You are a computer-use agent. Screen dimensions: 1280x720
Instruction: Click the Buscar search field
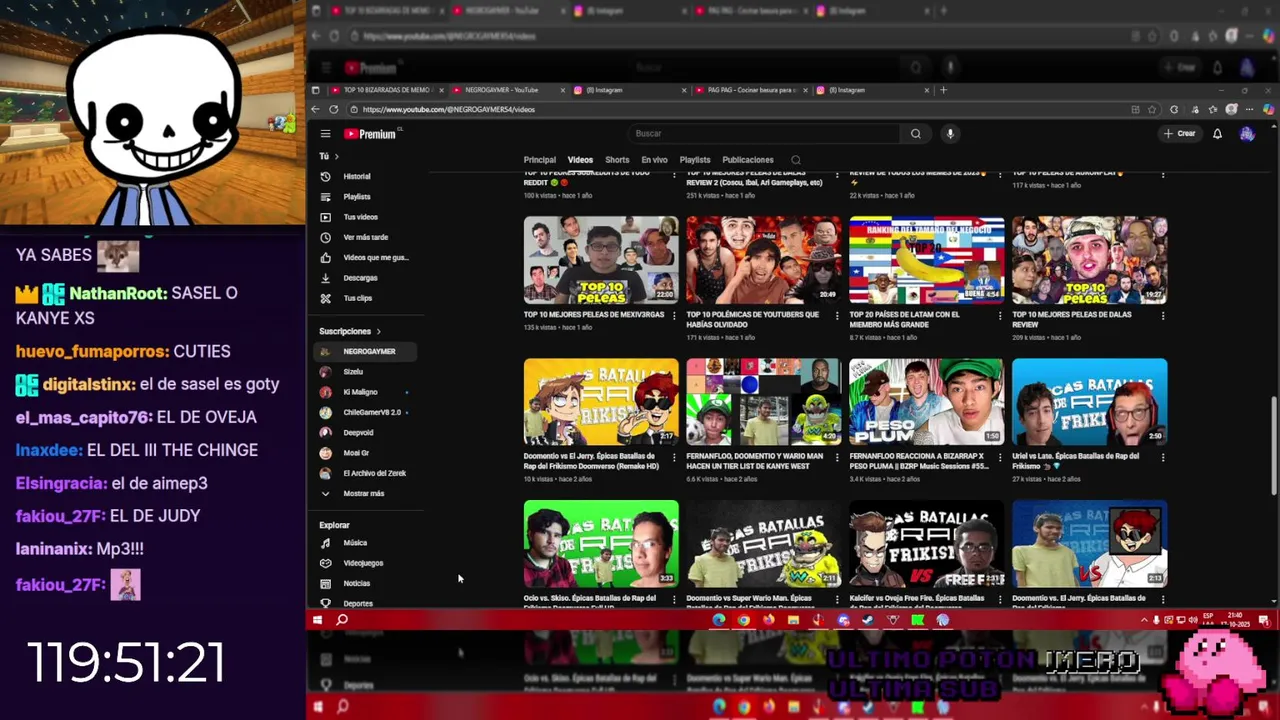coord(764,134)
